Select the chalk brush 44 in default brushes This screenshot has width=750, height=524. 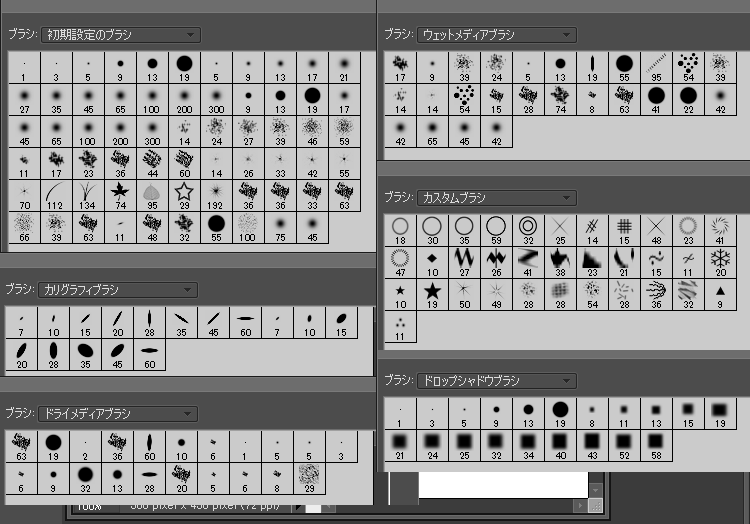pyautogui.click(x=152, y=164)
